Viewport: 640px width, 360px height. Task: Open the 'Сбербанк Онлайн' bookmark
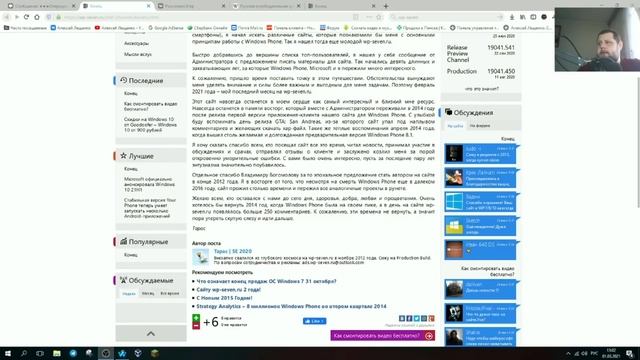click(207, 28)
